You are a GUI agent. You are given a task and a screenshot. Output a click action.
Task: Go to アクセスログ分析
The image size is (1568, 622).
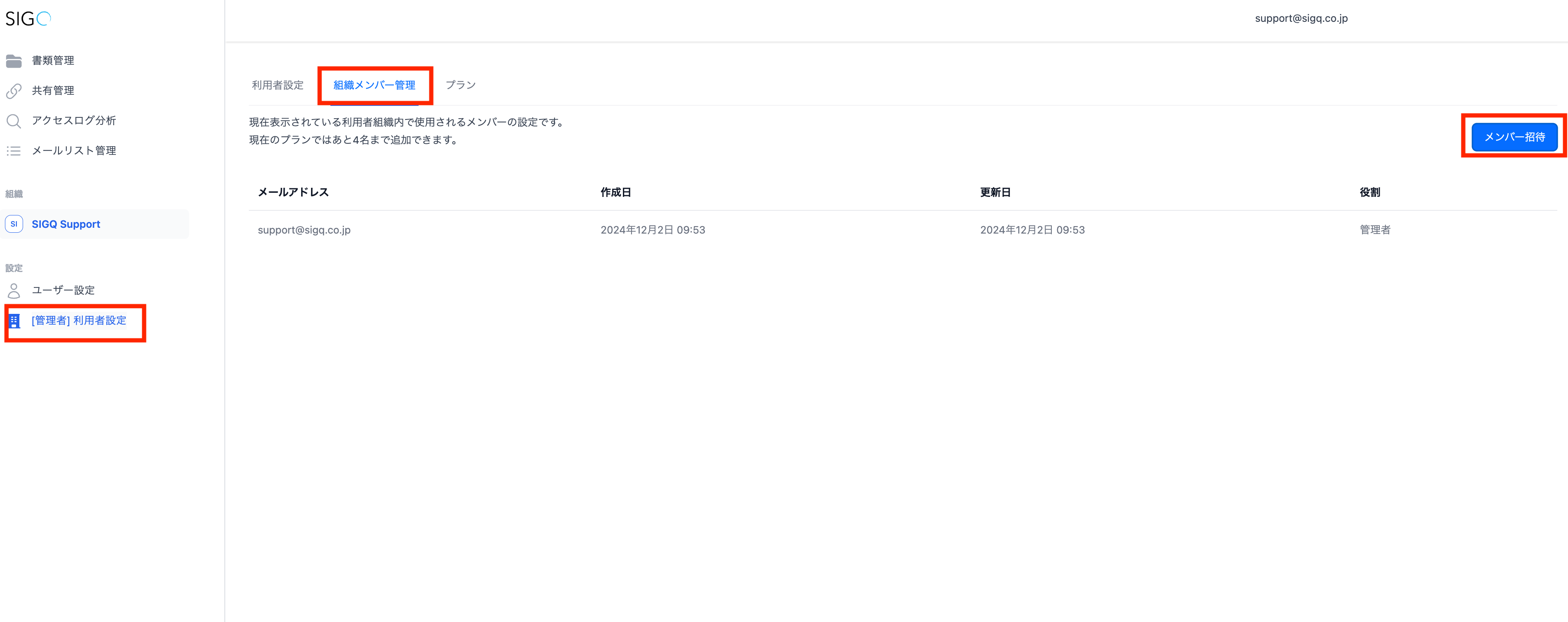pos(74,121)
